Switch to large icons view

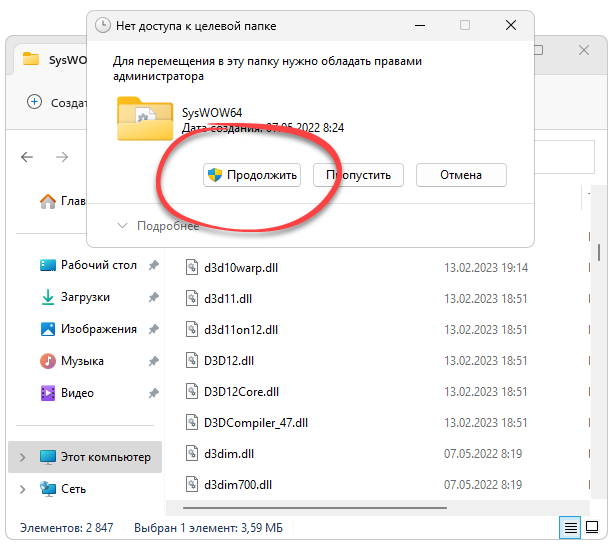592,528
